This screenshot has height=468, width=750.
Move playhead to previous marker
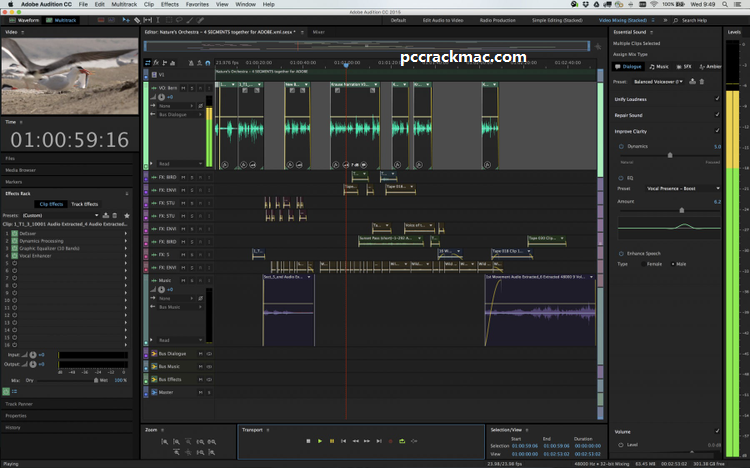tap(343, 441)
